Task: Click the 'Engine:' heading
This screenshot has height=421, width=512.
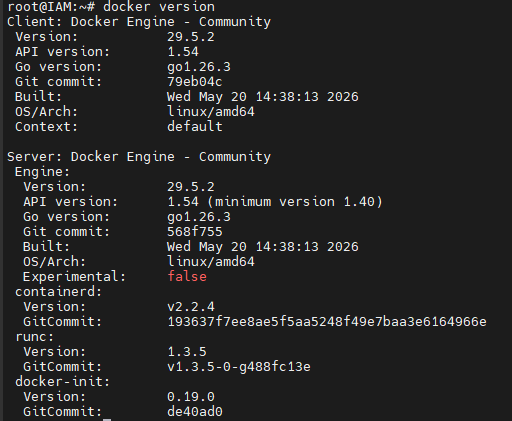Action: pyautogui.click(x=42, y=172)
